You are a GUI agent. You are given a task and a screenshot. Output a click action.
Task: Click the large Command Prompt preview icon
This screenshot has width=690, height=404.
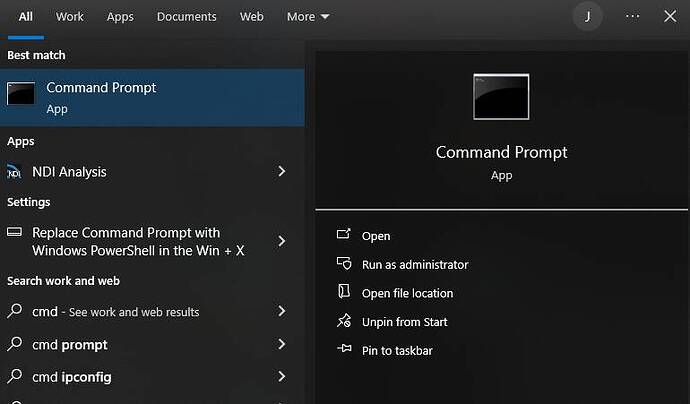(x=501, y=97)
